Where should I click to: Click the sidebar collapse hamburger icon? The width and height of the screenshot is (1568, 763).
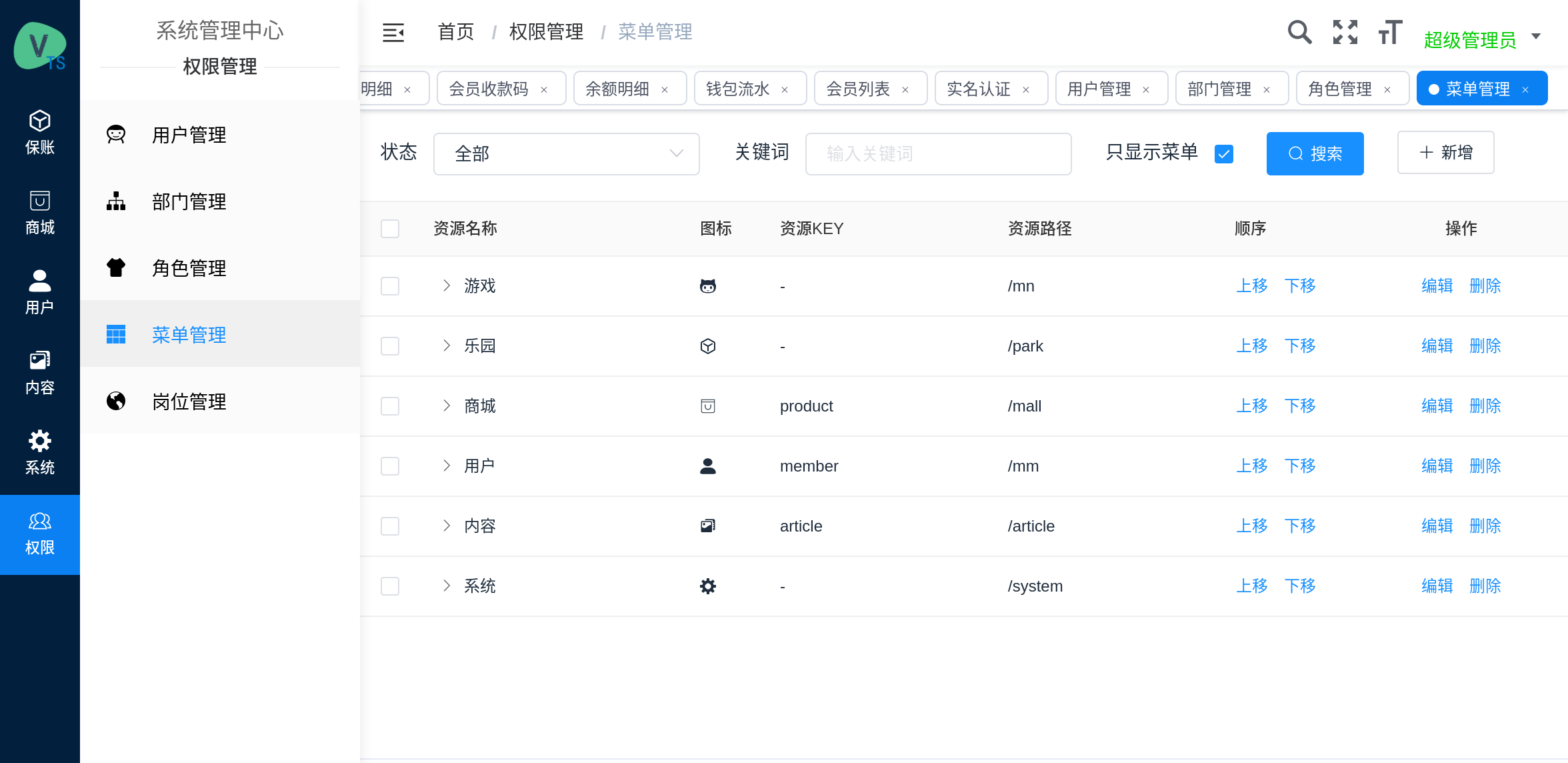click(393, 32)
